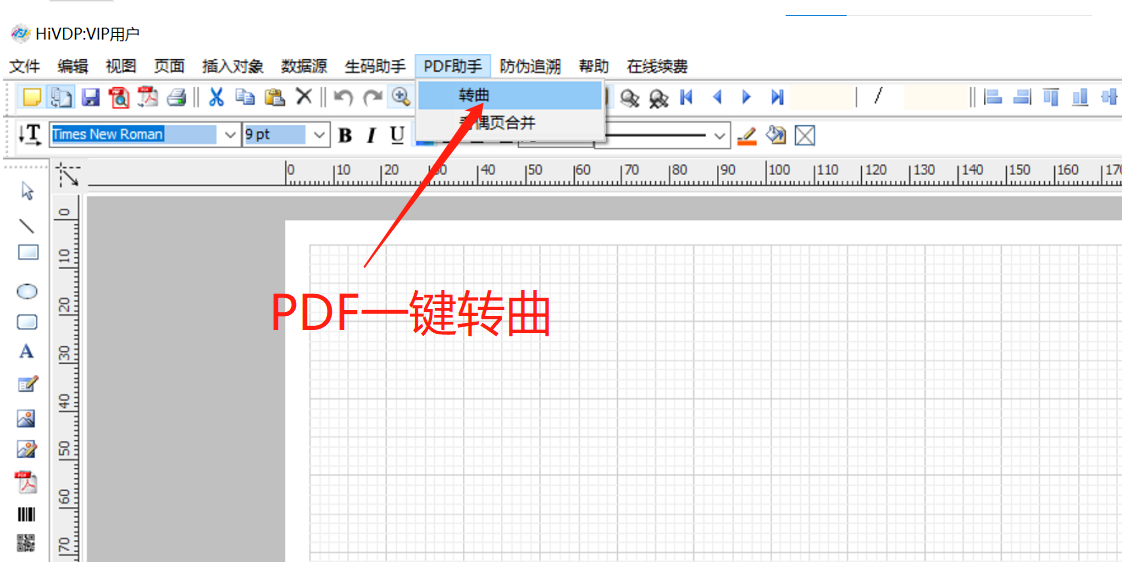Open the 插入对象 menu
Viewport: 1122px width, 567px height.
pos(233,67)
